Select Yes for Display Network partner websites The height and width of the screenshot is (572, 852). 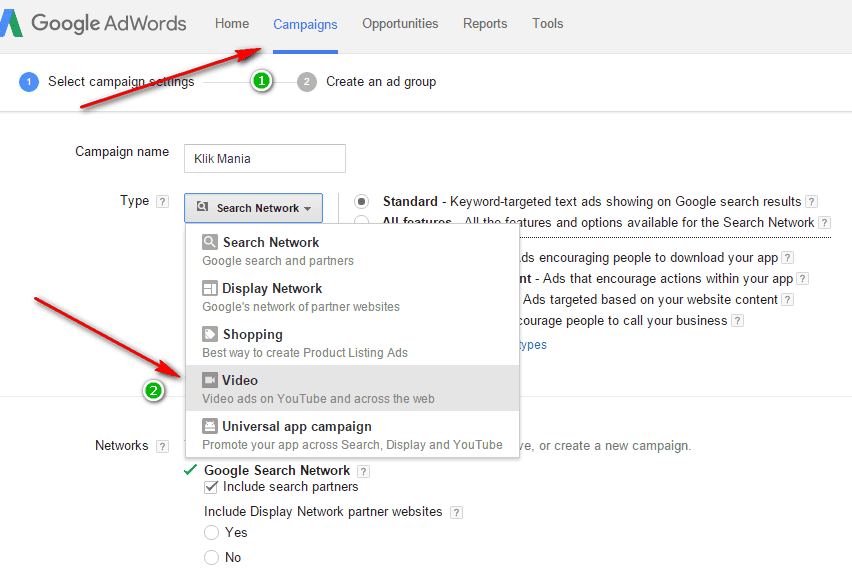point(211,532)
